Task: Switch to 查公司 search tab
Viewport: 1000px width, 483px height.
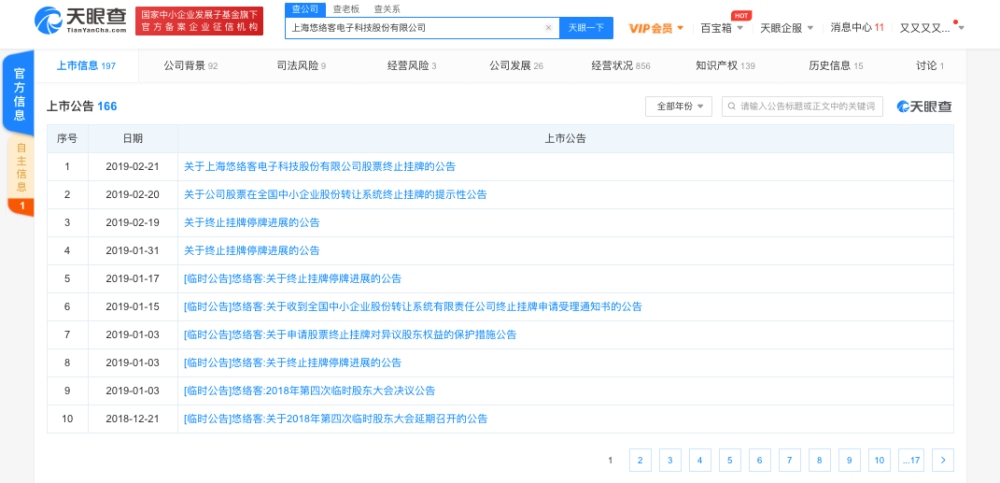Action: tap(305, 10)
